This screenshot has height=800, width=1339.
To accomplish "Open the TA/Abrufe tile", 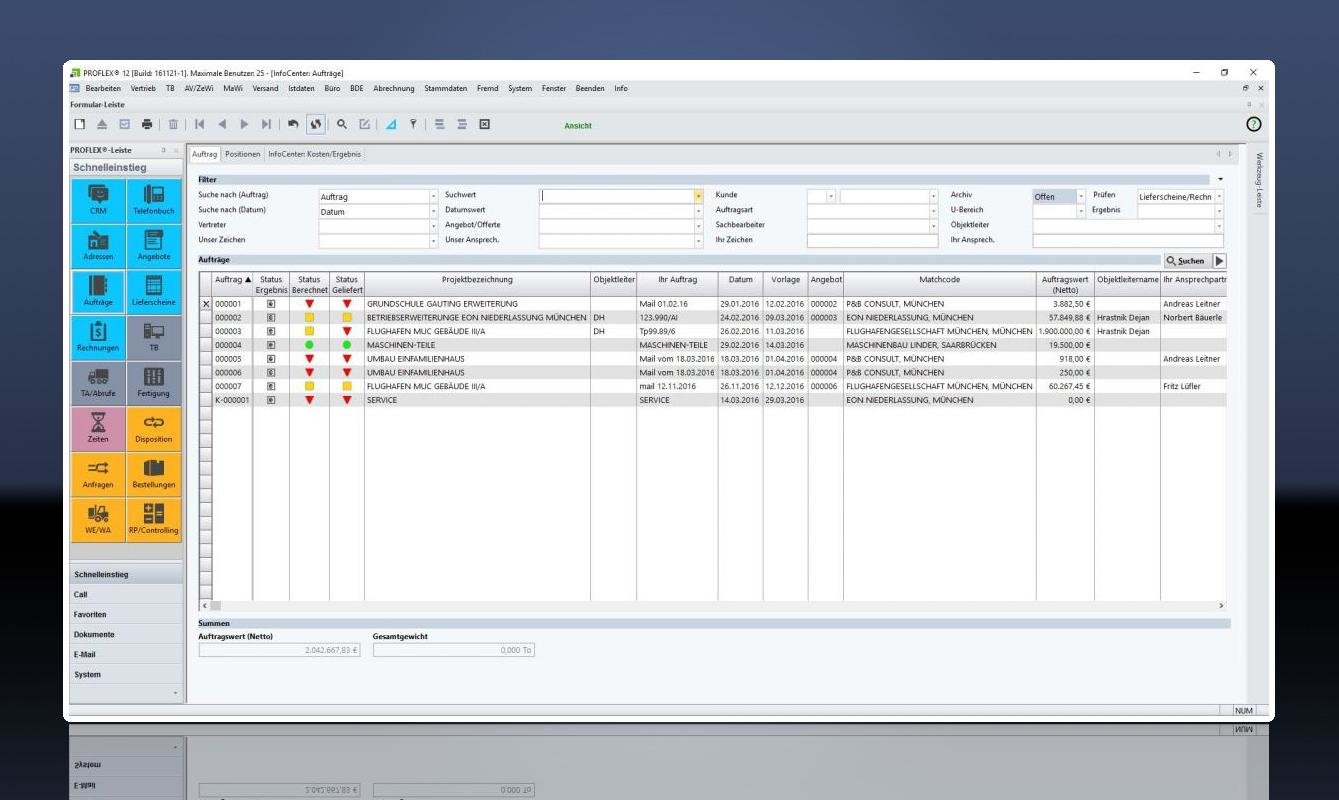I will 99,382.
